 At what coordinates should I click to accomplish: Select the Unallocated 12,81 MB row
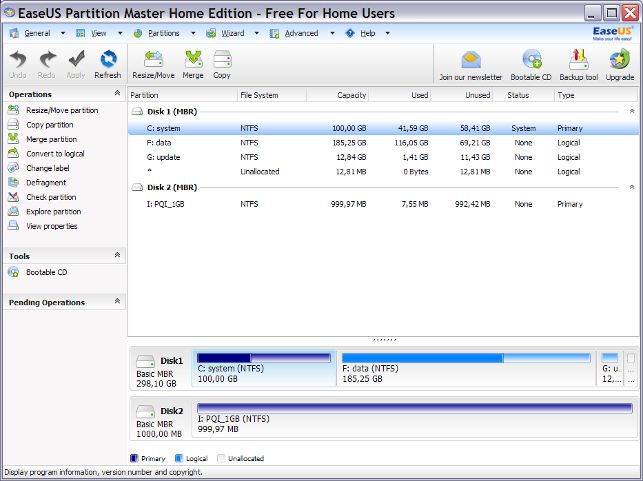tap(383, 171)
